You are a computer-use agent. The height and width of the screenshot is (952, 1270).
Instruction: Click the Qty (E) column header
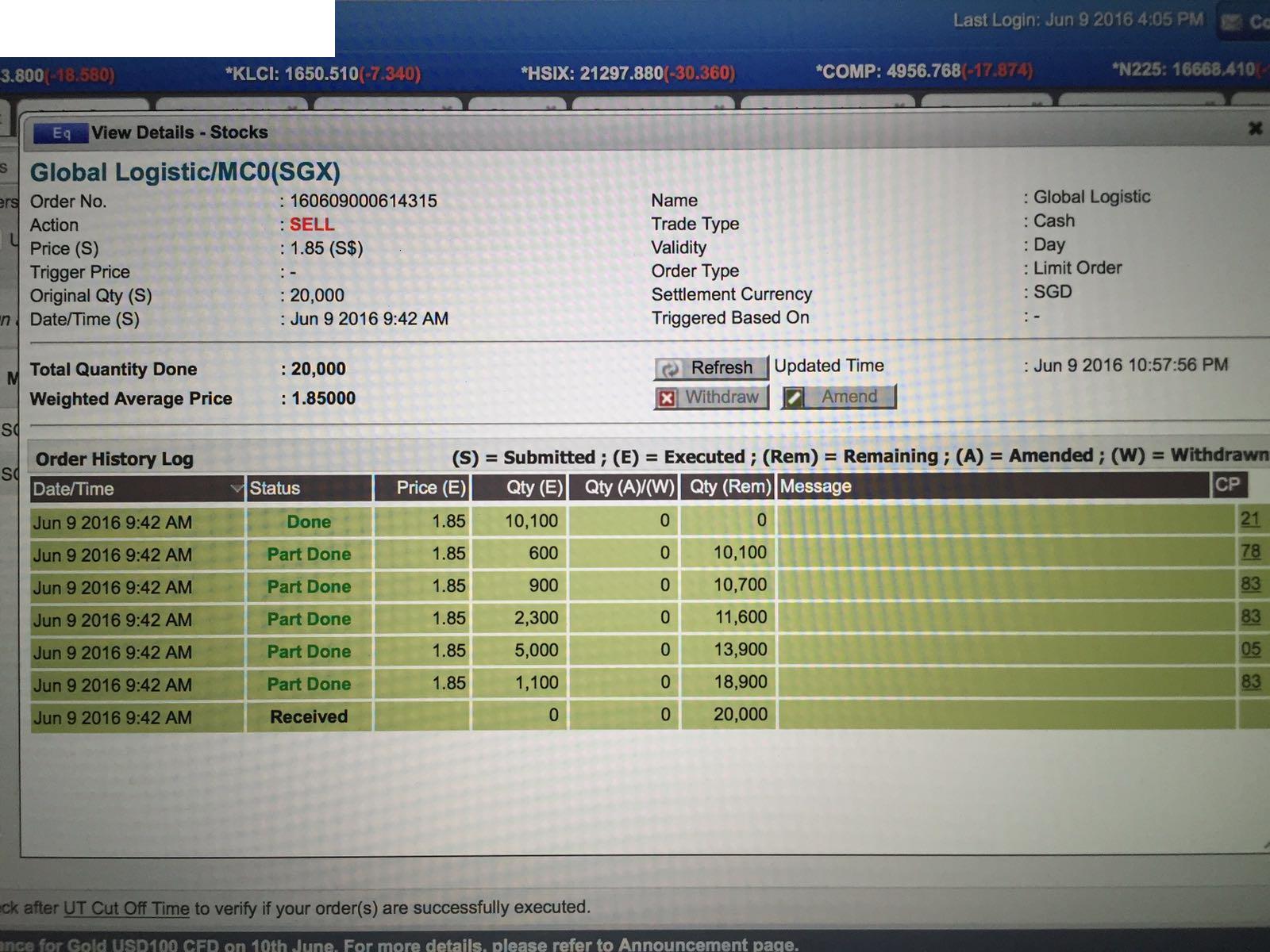520,487
